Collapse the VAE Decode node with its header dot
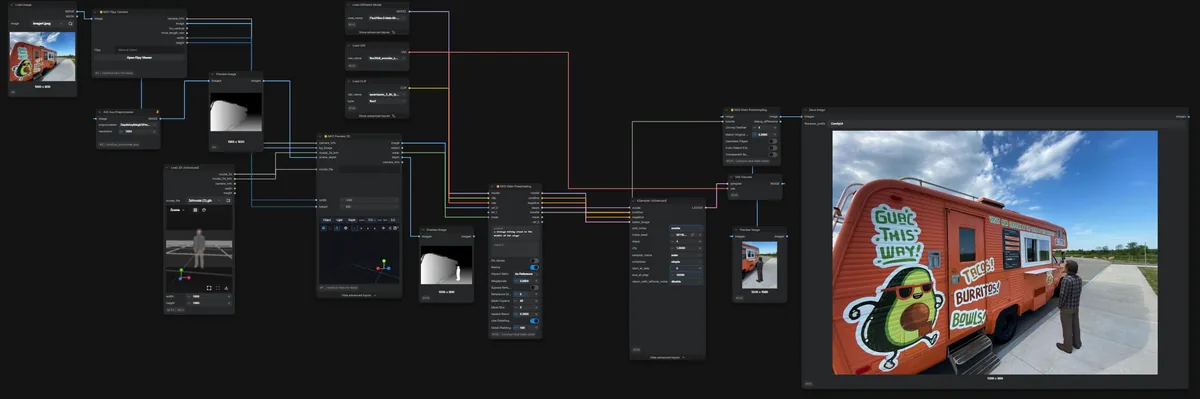Viewport: 1200px width, 399px height. coord(731,177)
